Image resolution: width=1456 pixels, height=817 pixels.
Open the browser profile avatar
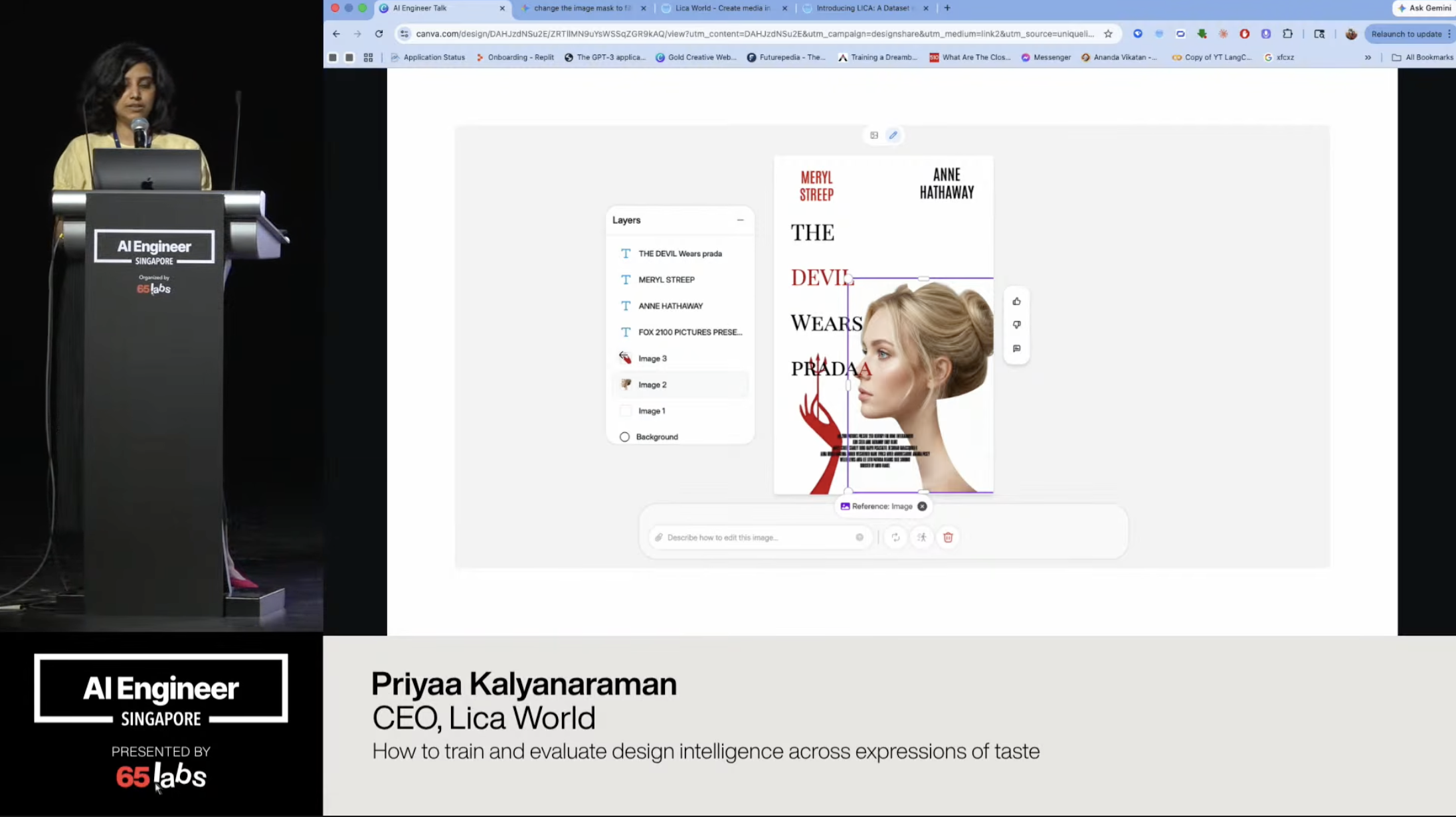[1351, 34]
